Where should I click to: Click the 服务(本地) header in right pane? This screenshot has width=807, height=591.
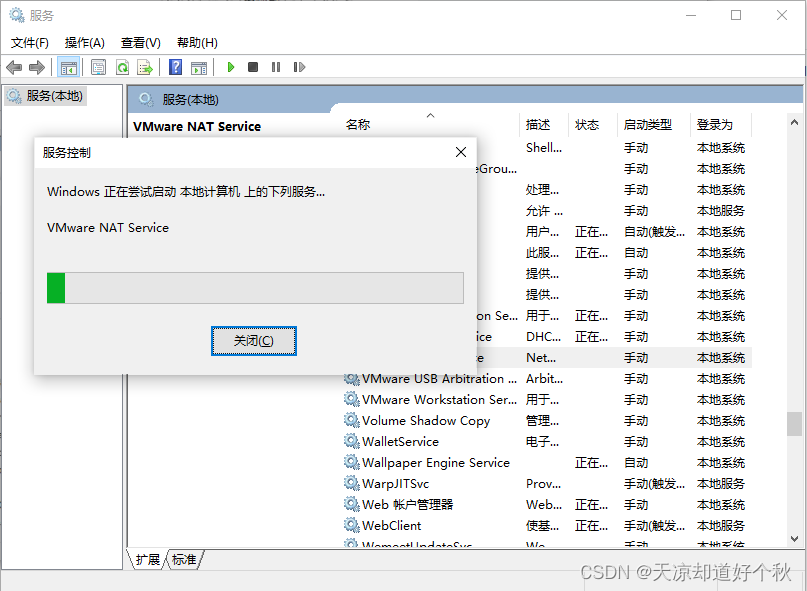(190, 100)
